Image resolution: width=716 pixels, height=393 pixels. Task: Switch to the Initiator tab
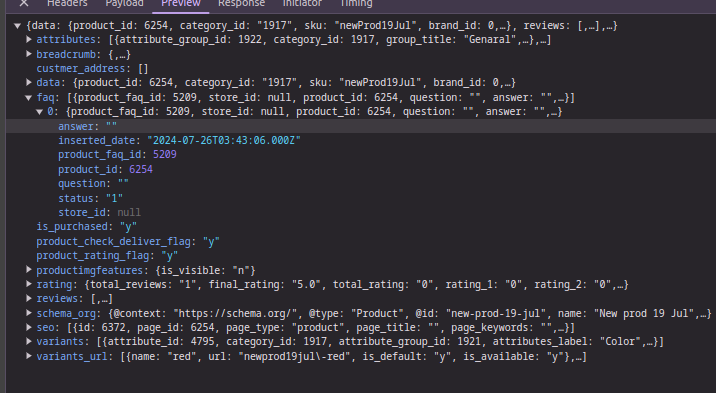pos(302,3)
